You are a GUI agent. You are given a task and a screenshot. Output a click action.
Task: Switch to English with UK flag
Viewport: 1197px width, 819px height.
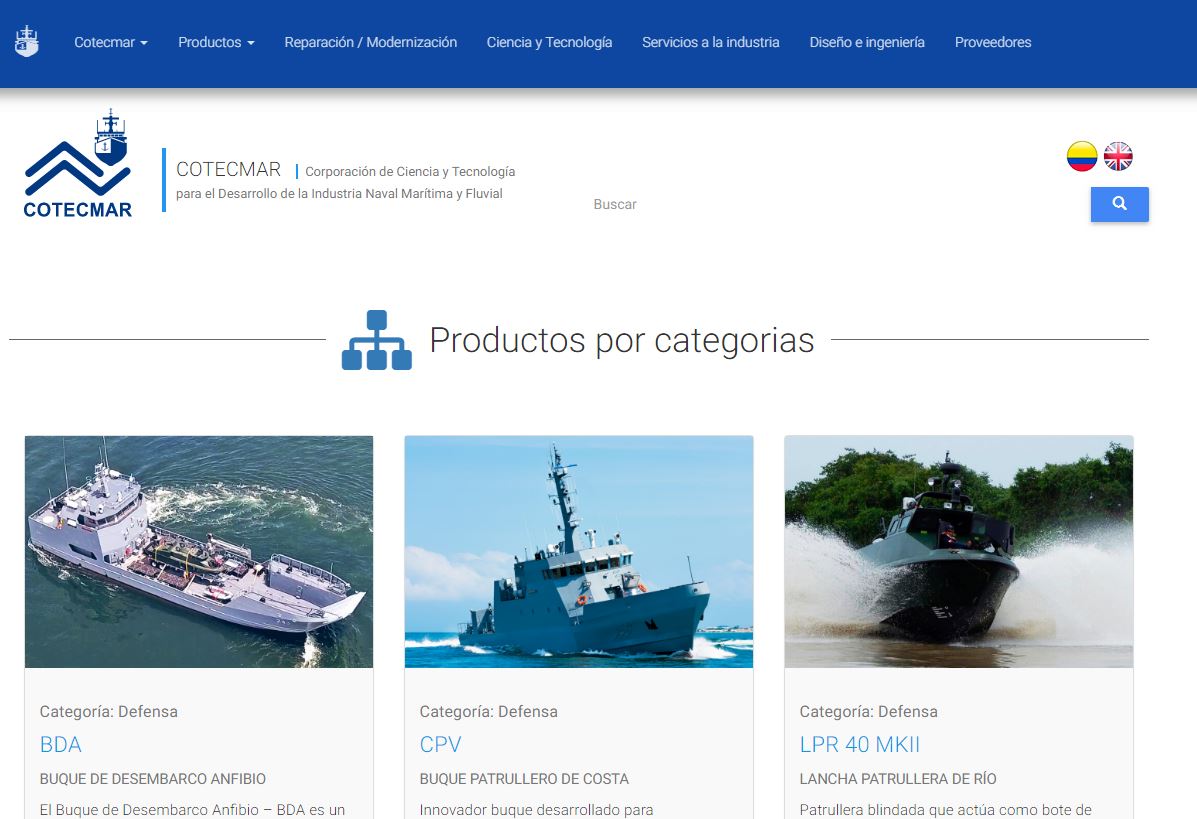pyautogui.click(x=1118, y=156)
